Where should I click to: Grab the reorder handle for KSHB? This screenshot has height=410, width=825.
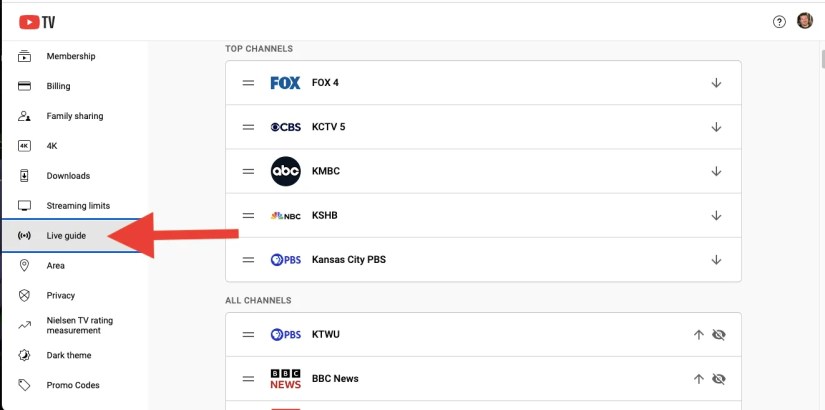pos(248,215)
